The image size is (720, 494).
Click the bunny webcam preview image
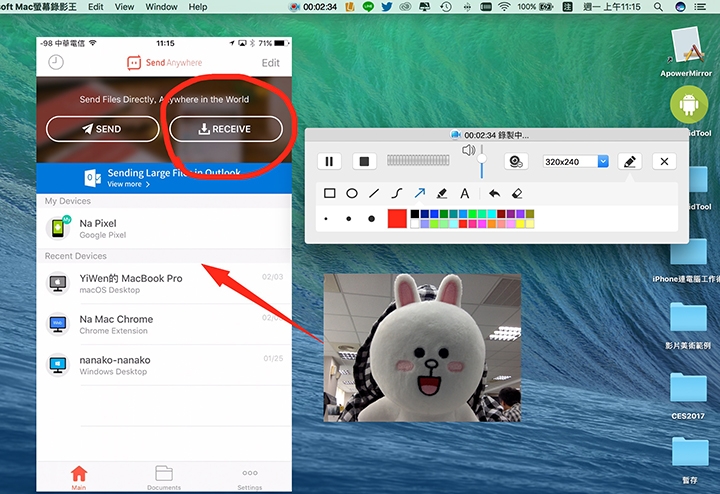(422, 348)
